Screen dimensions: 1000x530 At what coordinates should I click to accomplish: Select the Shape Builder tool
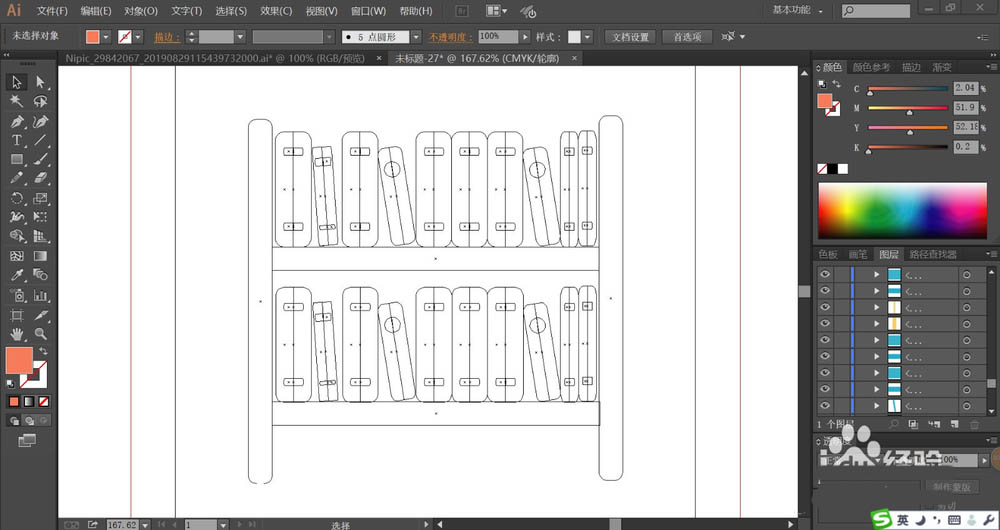coord(17,237)
